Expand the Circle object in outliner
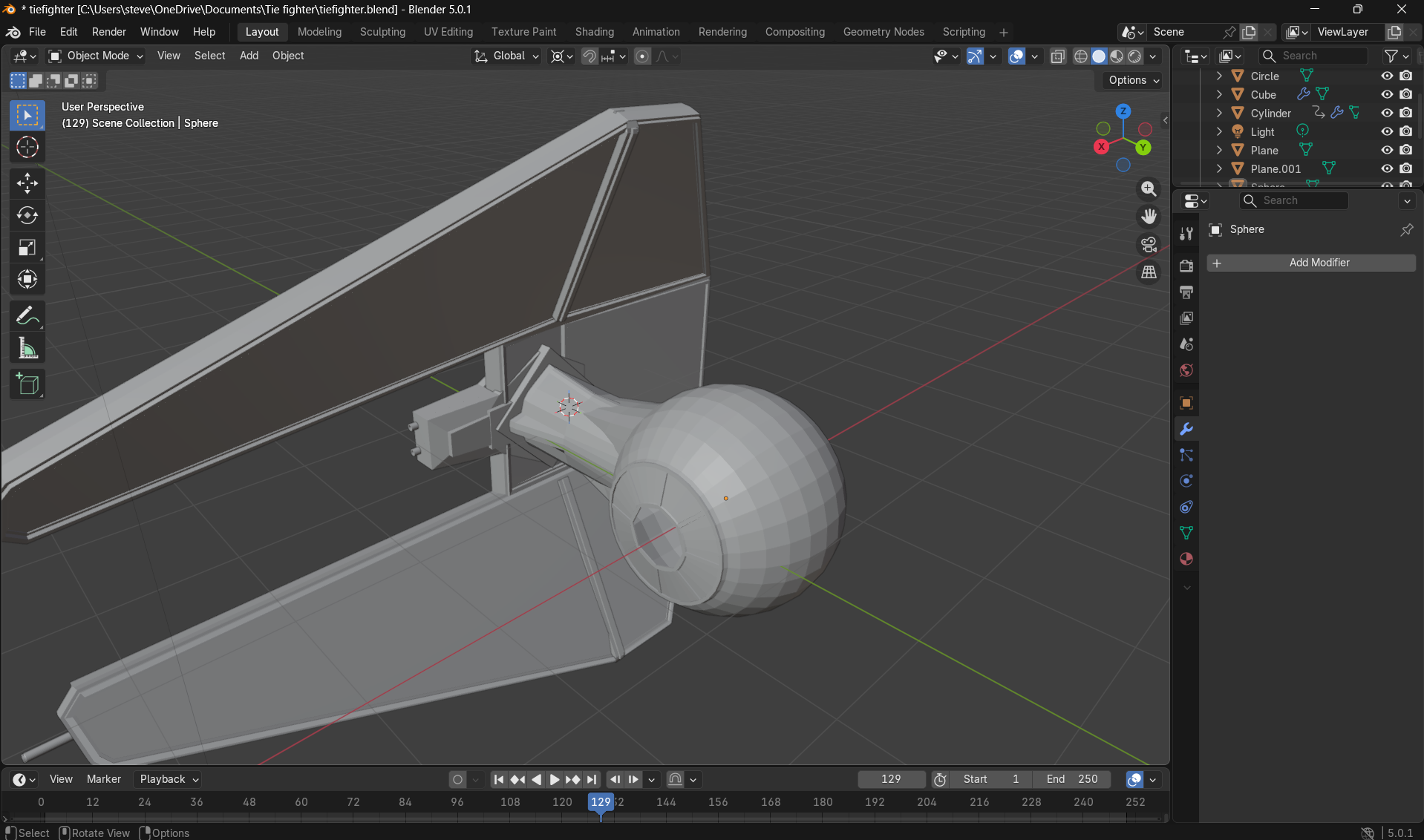 coord(1219,76)
